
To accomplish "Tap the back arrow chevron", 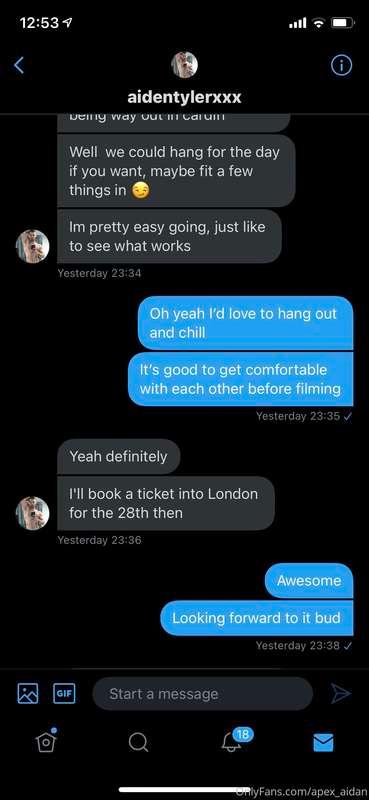I will coord(19,65).
